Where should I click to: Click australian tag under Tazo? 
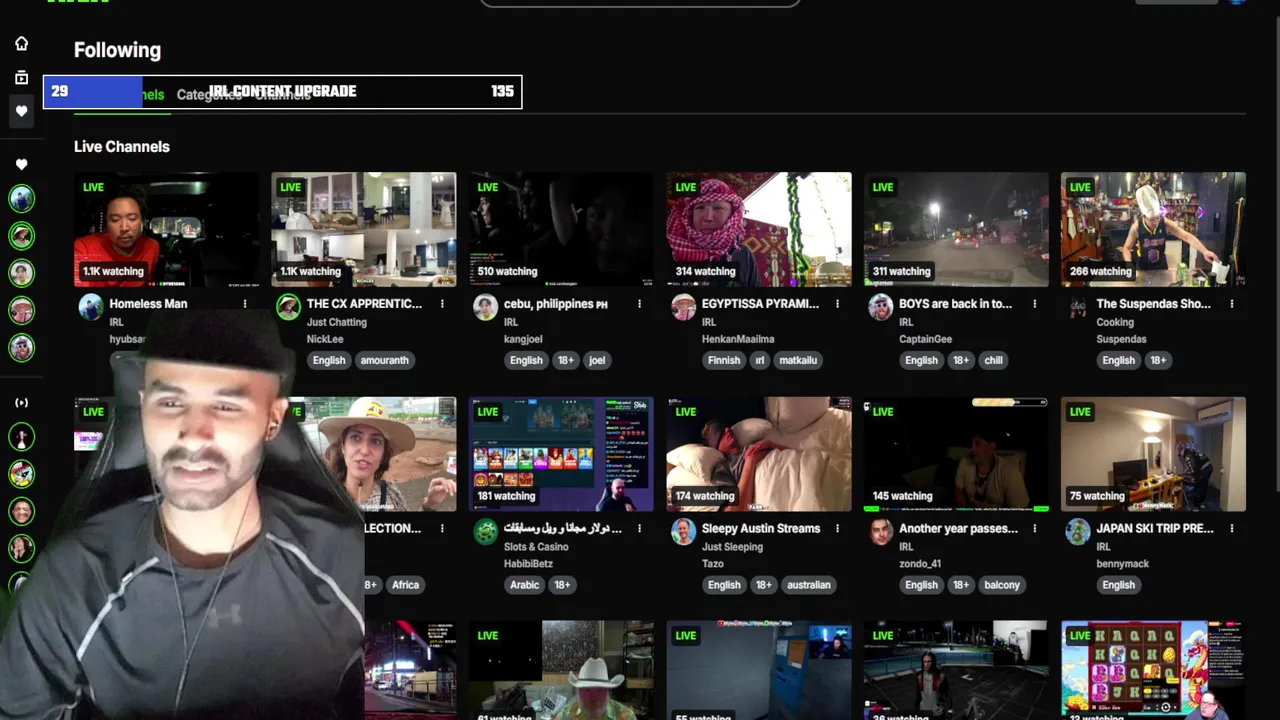(809, 585)
